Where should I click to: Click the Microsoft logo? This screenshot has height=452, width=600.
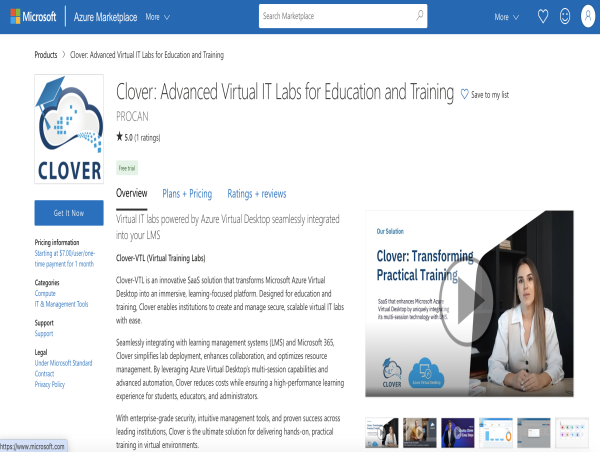[33, 16]
